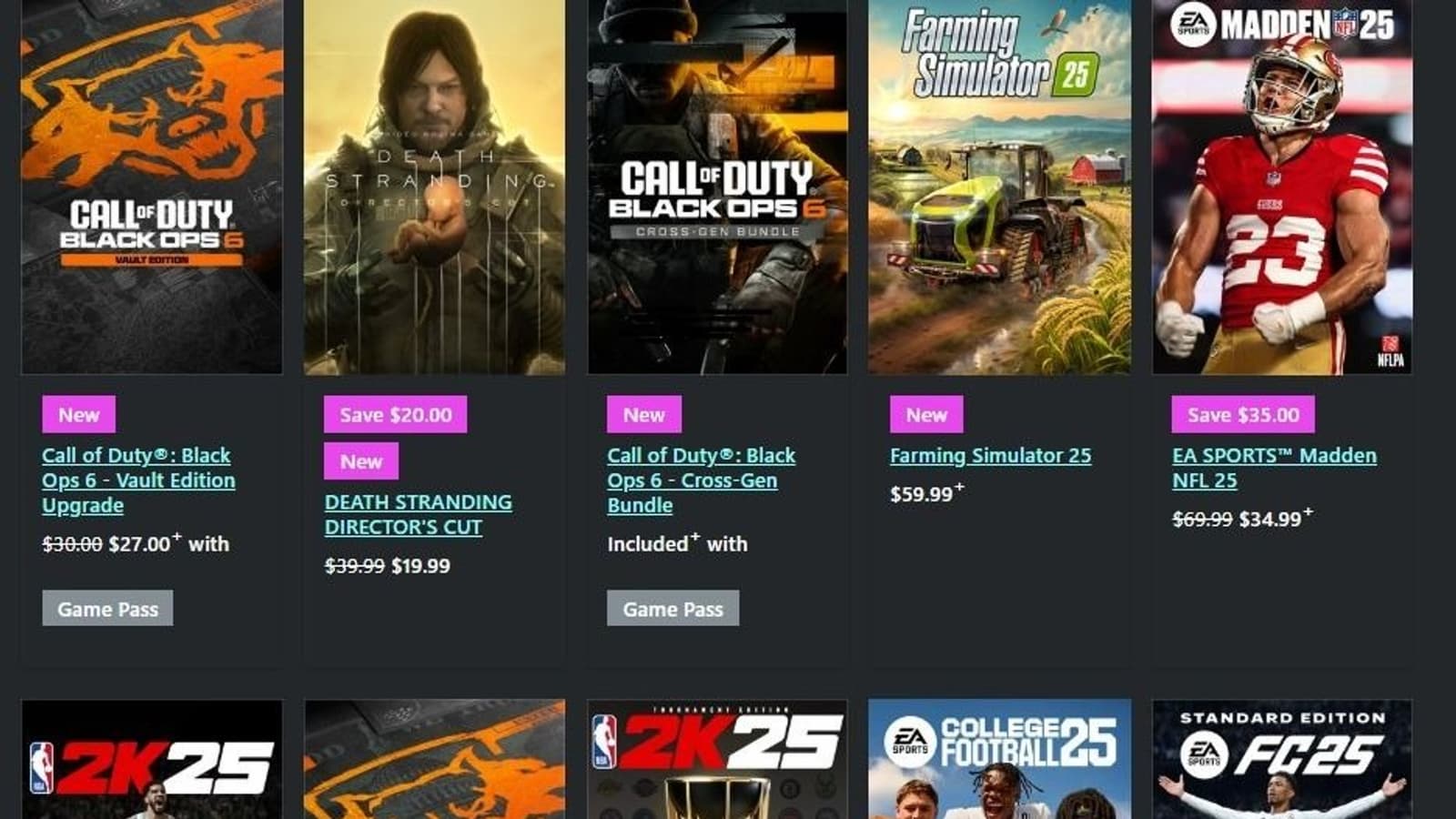Click the Save $35.00 badge
1456x819 pixels.
(x=1243, y=414)
